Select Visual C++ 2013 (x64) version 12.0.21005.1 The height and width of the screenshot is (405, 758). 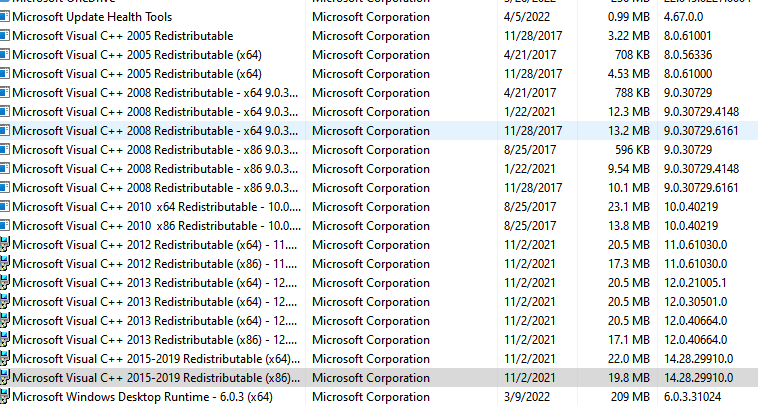click(x=379, y=283)
